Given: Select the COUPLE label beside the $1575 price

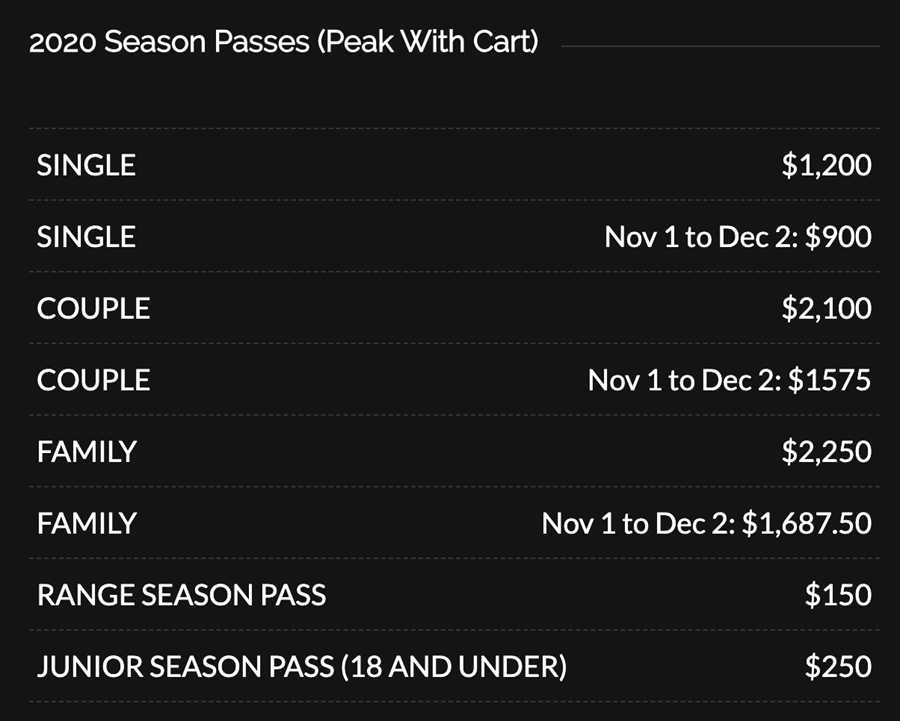Looking at the screenshot, I should pos(93,380).
